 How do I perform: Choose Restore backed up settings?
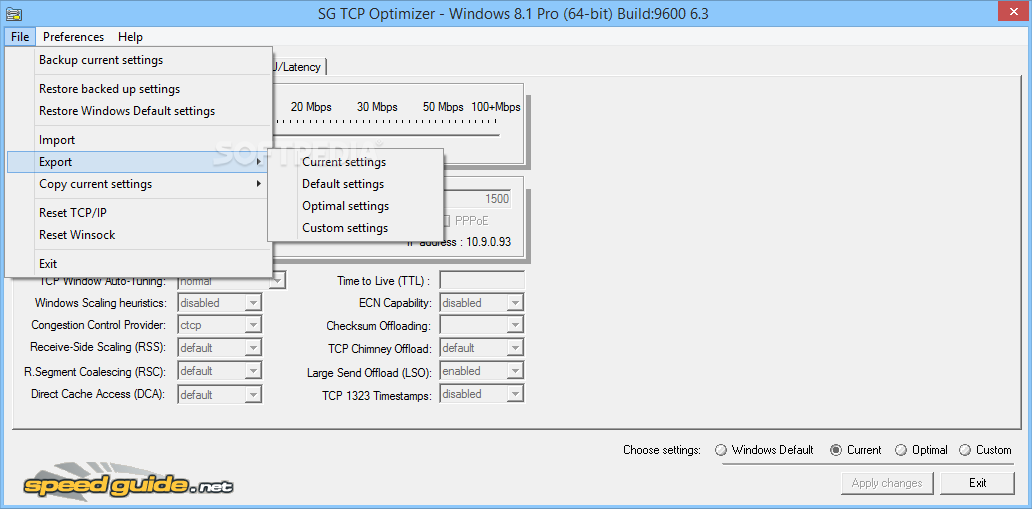click(139, 89)
